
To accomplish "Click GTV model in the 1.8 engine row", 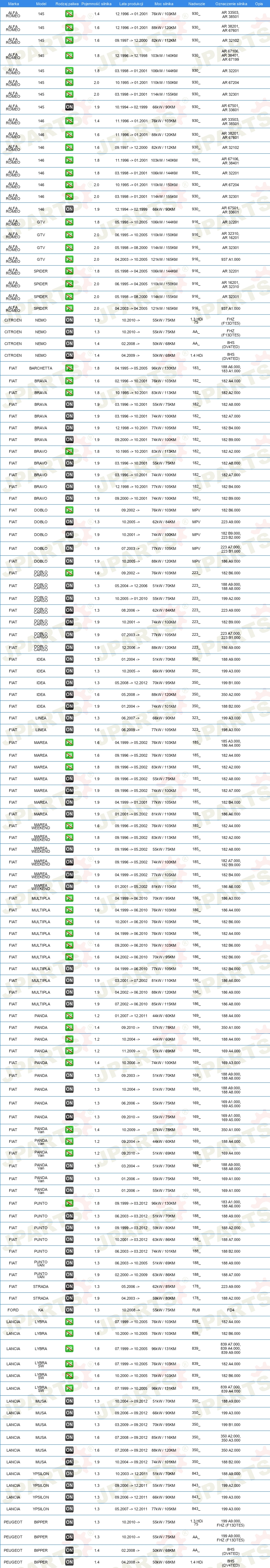I will tap(41, 222).
